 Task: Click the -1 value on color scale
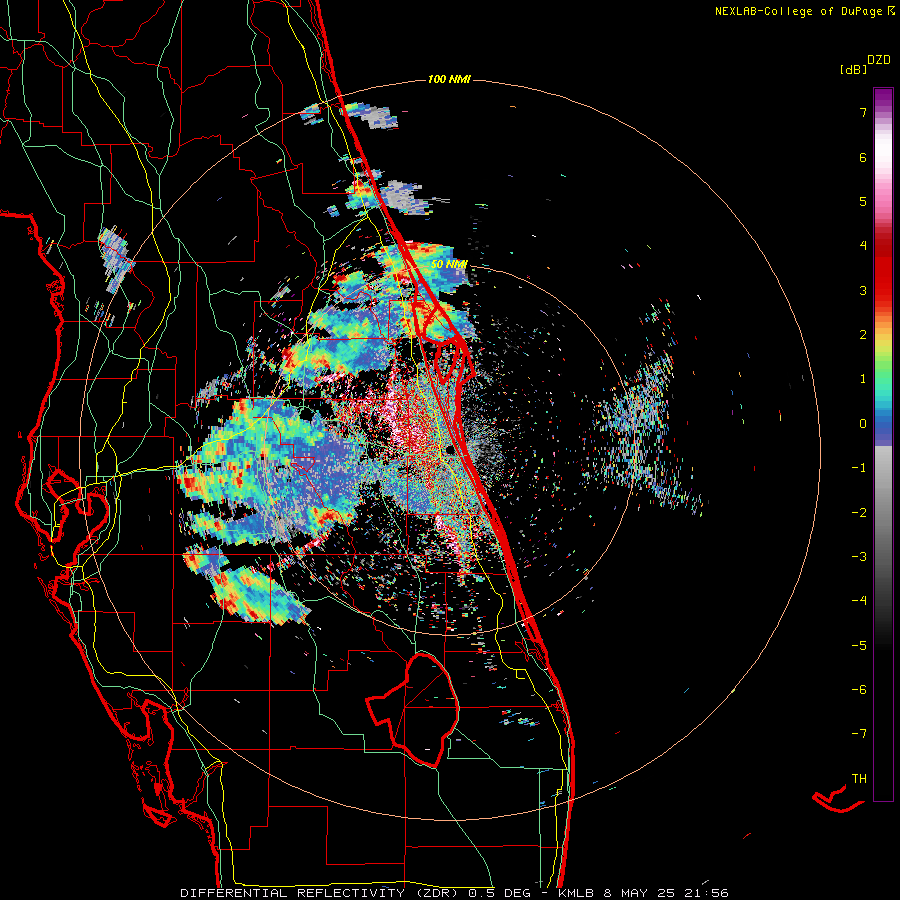(x=859, y=468)
